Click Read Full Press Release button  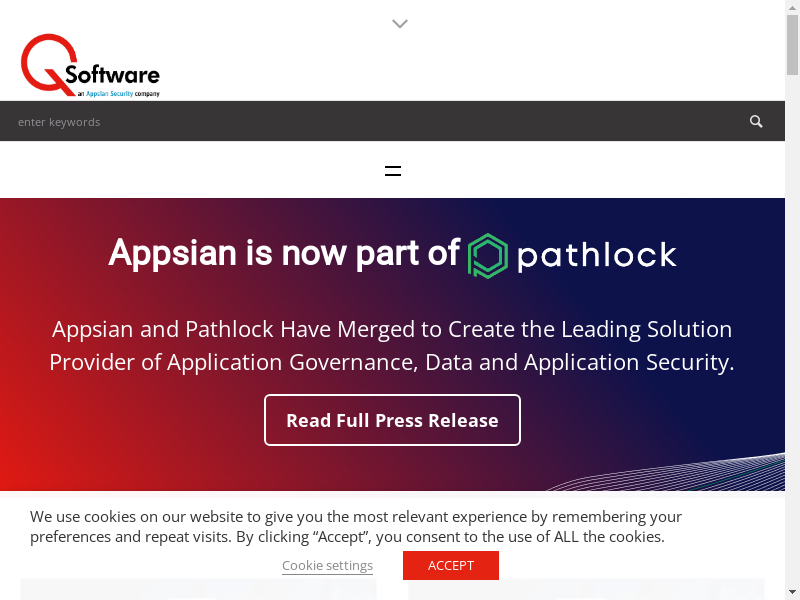(392, 420)
